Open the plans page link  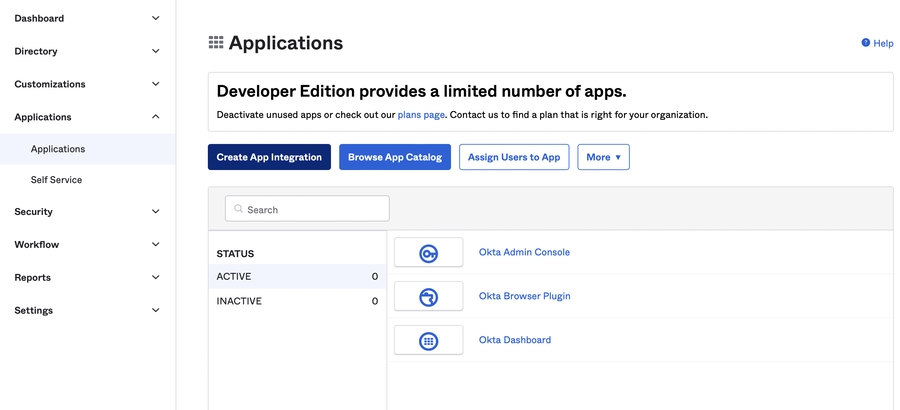[421, 115]
